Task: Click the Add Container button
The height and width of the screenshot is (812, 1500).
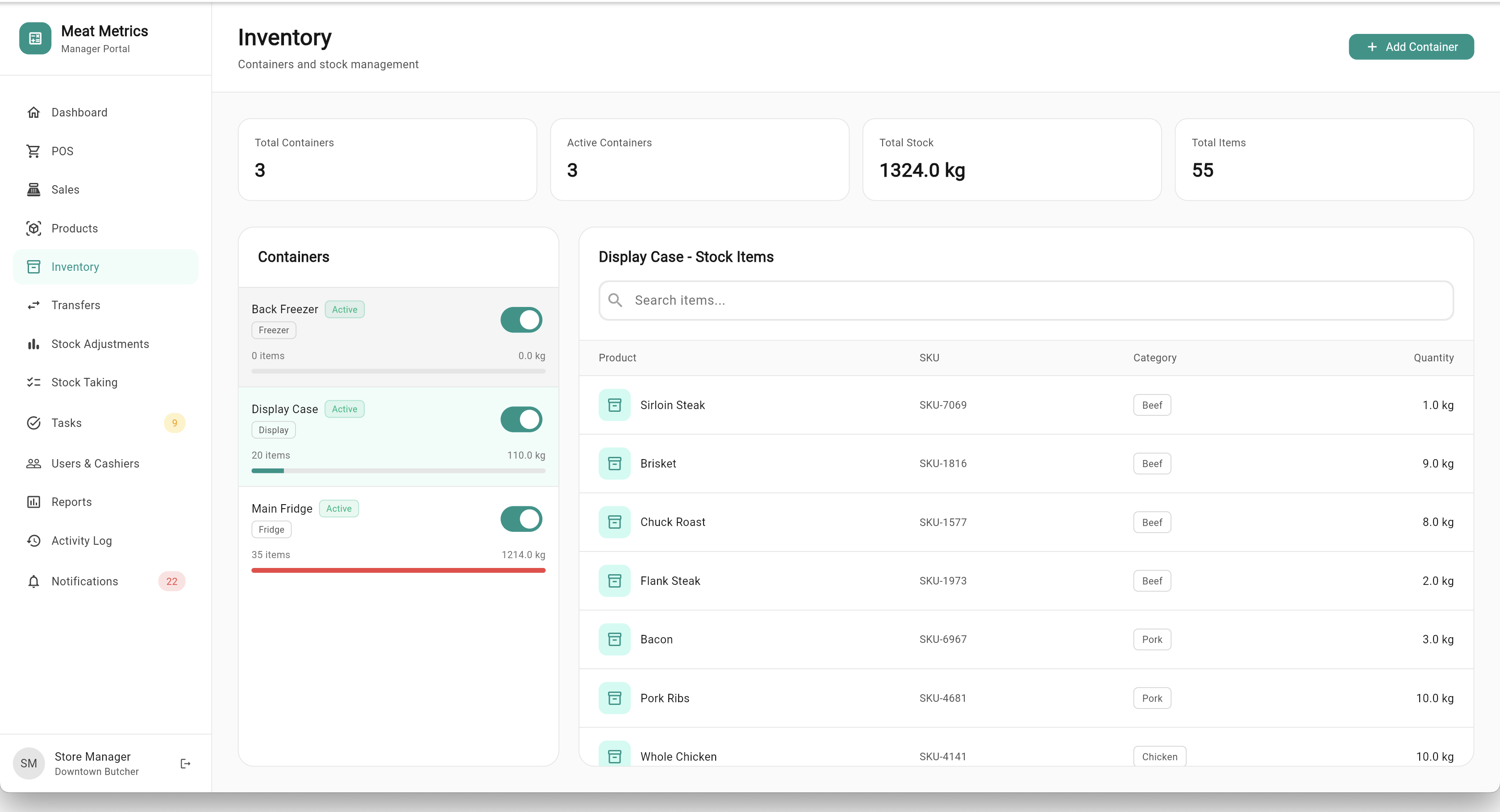Action: (x=1411, y=46)
